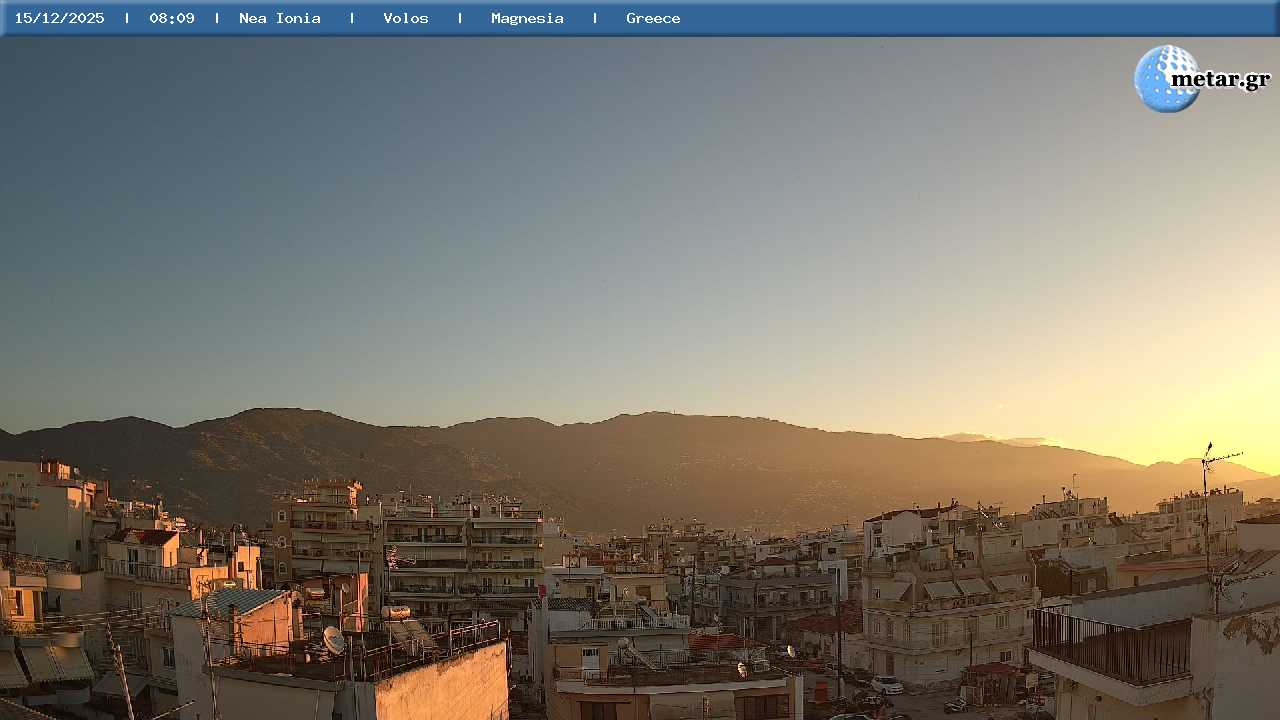Click the Greece label in the header

pos(653,18)
